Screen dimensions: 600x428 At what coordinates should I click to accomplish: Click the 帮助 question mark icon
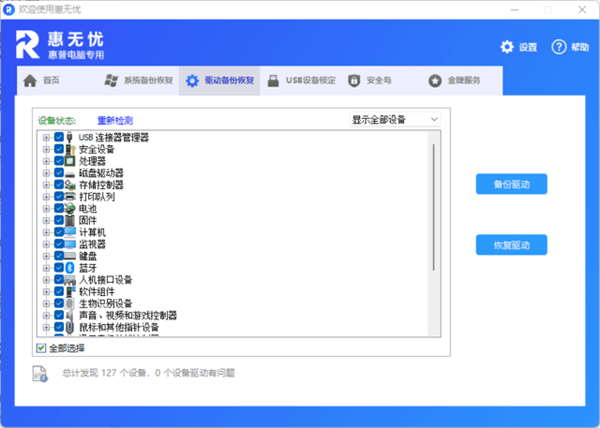558,47
